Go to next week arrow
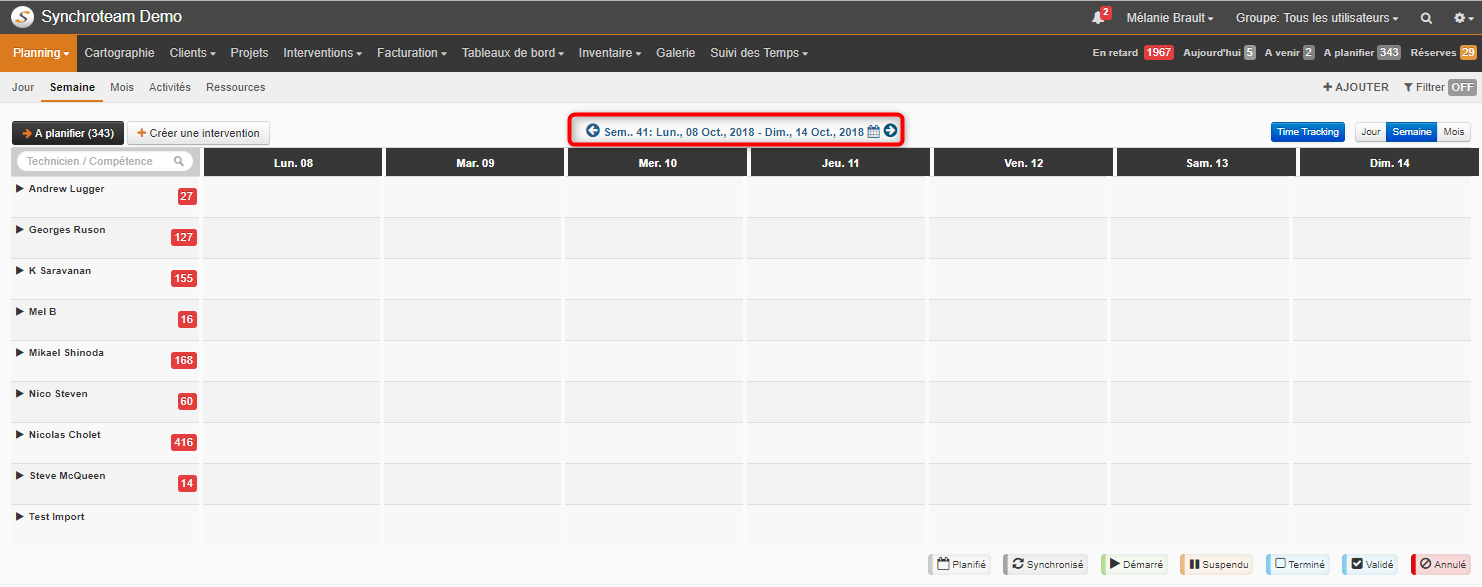The height and width of the screenshot is (587, 1482). 890,131
